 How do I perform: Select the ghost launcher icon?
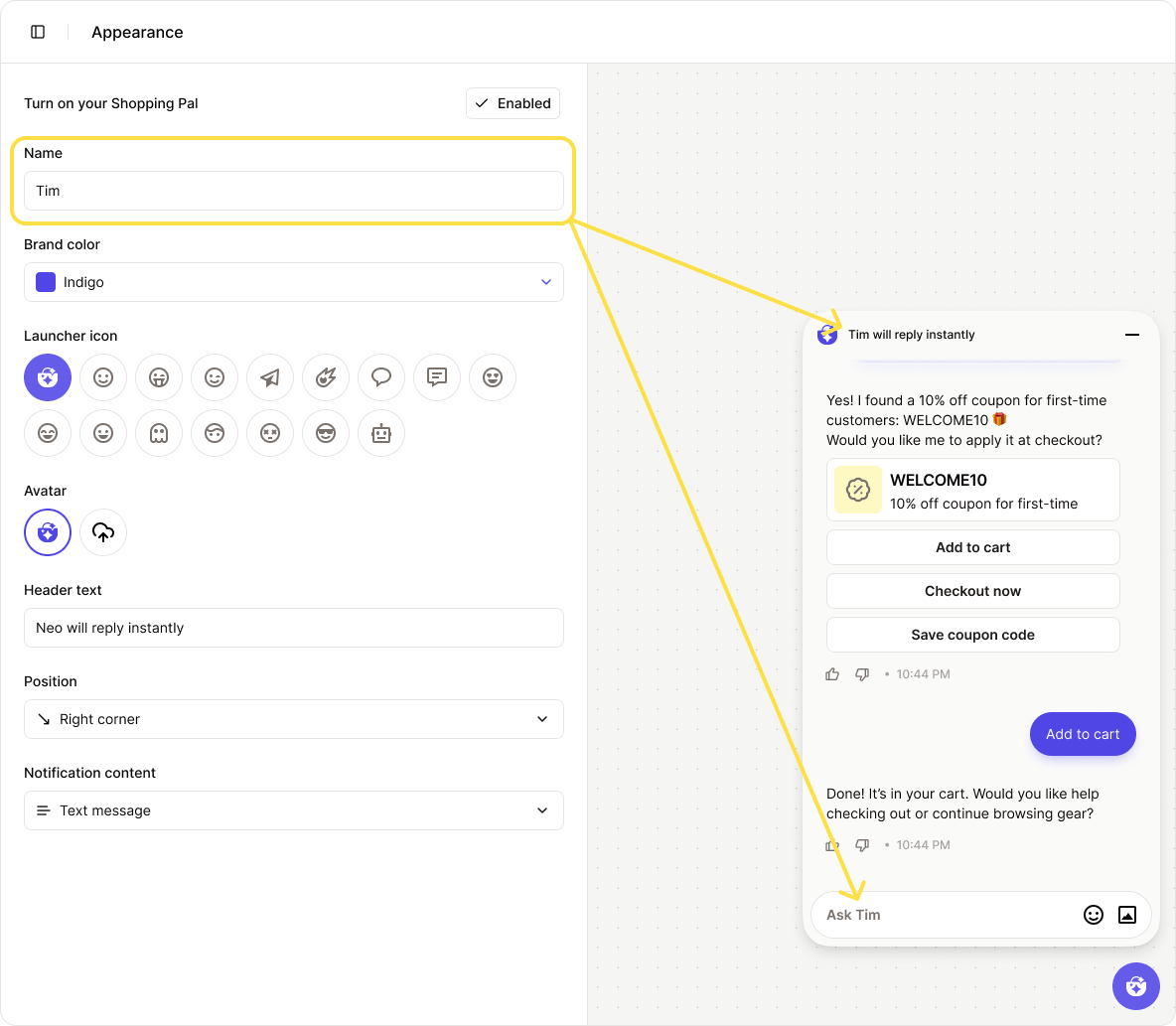pos(159,433)
